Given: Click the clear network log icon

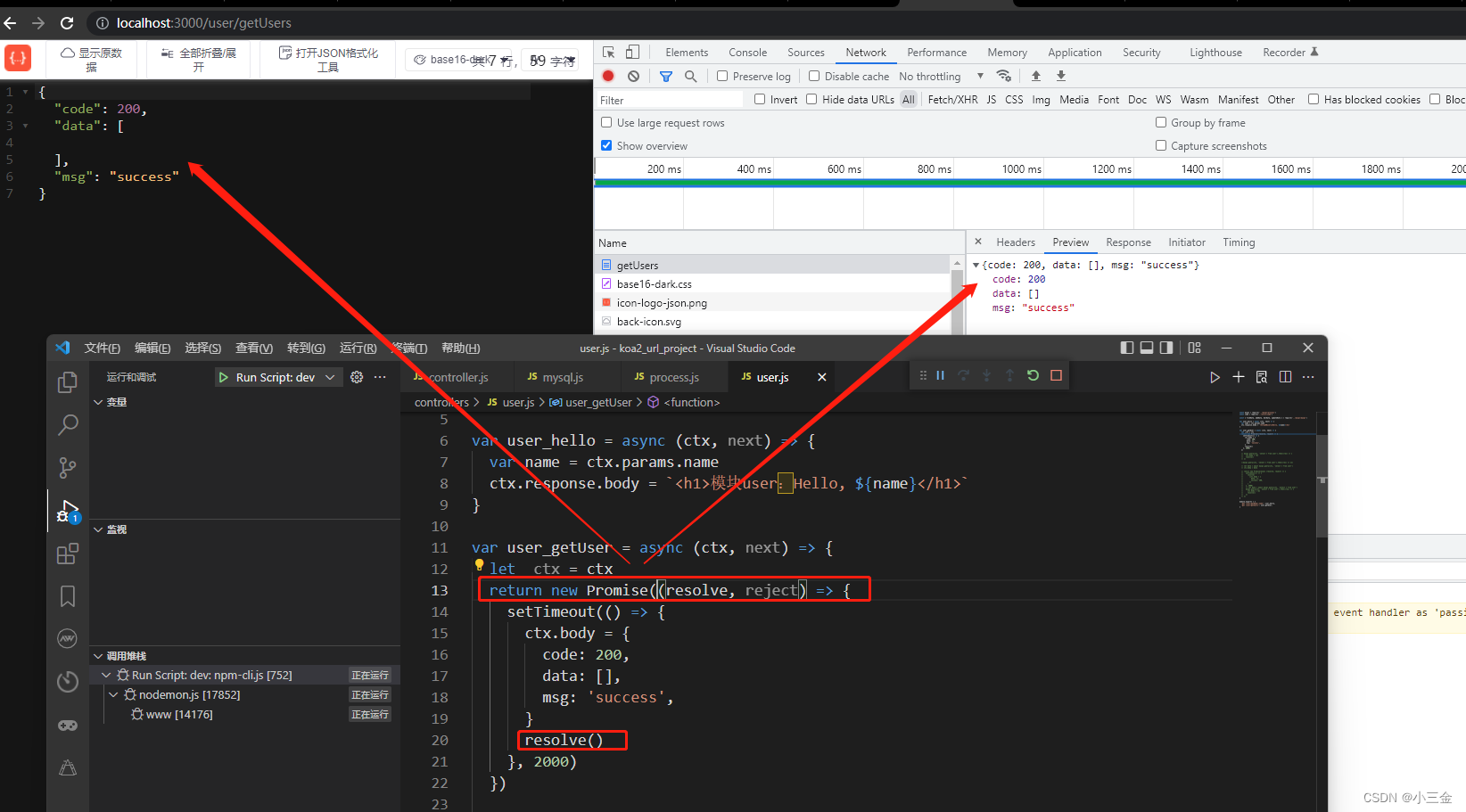Looking at the screenshot, I should [x=633, y=76].
